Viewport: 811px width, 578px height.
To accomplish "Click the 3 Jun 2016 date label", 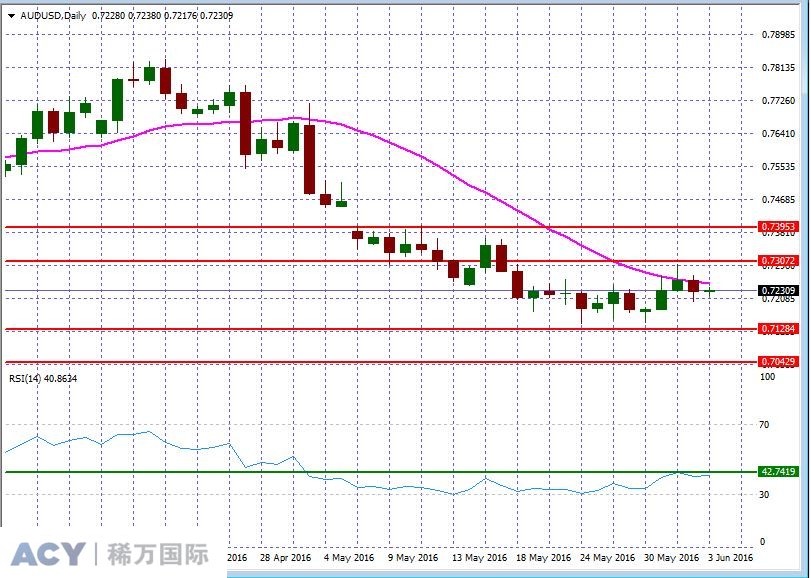I will [x=730, y=558].
